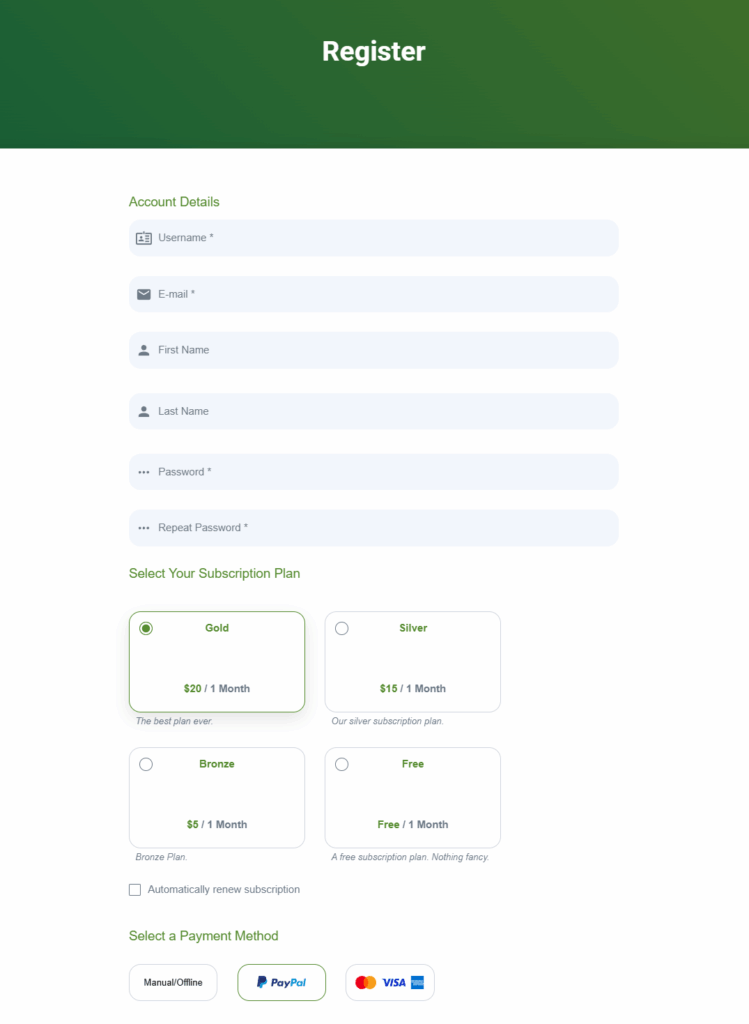Focus the Last Name input field
This screenshot has height=1024, width=749.
pyautogui.click(x=374, y=411)
